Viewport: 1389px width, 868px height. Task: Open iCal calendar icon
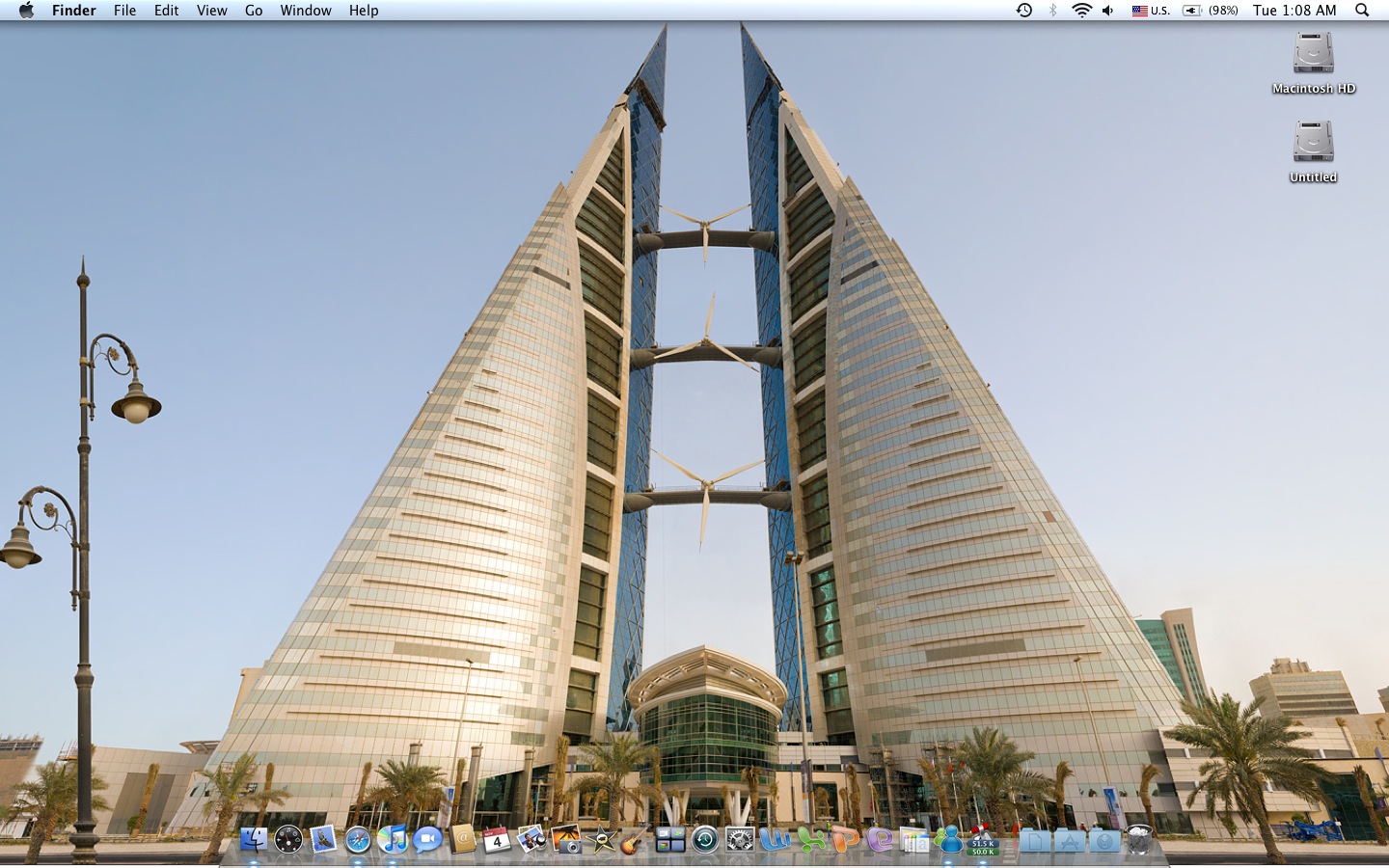tap(497, 839)
